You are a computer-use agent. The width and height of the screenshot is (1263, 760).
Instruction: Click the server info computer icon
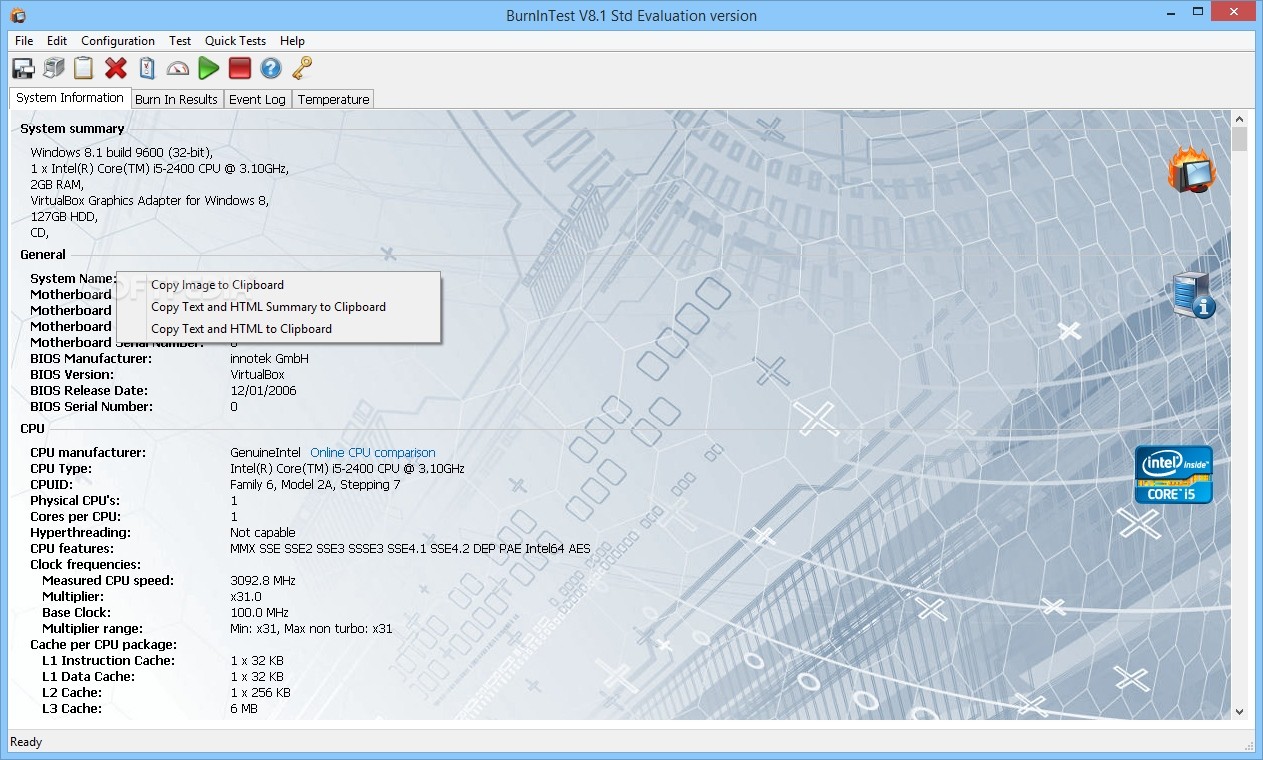(x=1194, y=295)
